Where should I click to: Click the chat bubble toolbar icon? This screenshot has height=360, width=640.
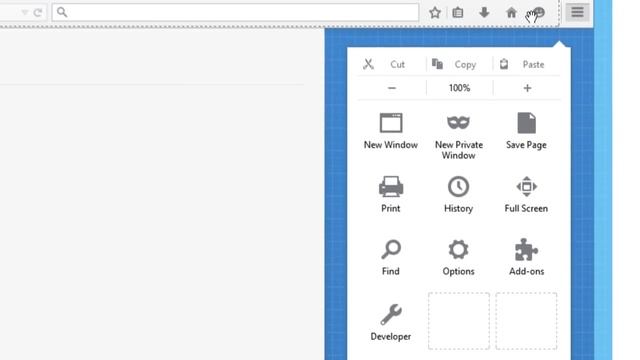(539, 13)
